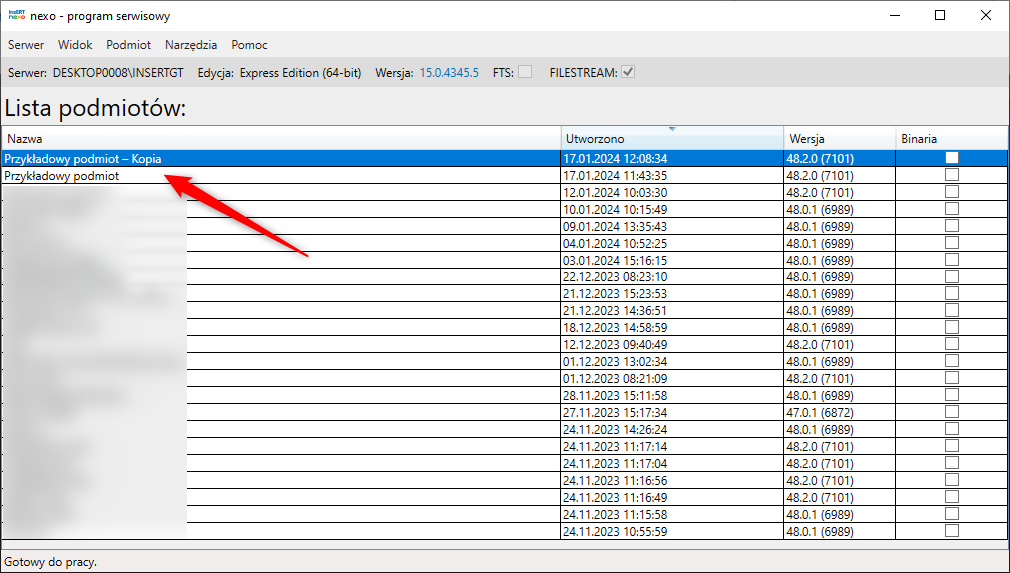The height and width of the screenshot is (573, 1010).
Task: Click server name DESKTOP0008\INSERTGT
Action: point(118,73)
